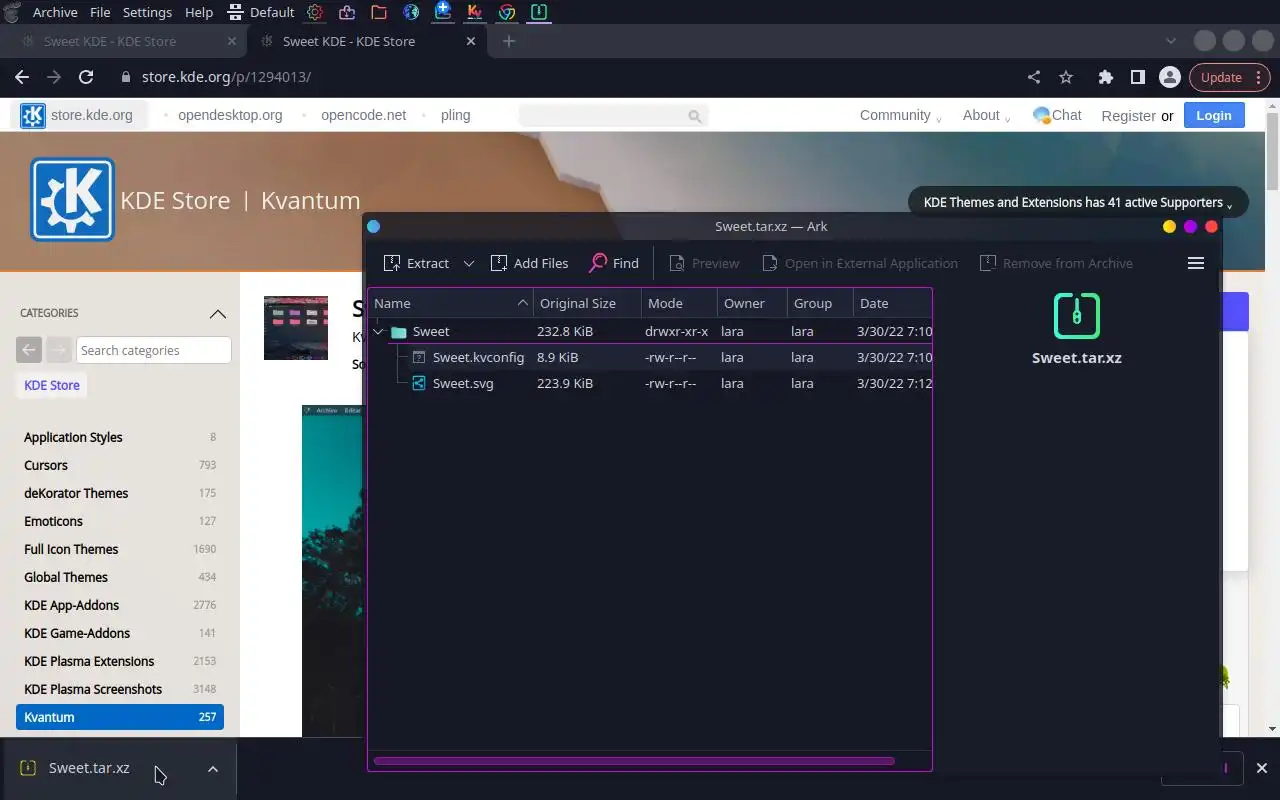The height and width of the screenshot is (800, 1280).
Task: Open the Kvantum Manager icon in the panel
Action: point(475,12)
